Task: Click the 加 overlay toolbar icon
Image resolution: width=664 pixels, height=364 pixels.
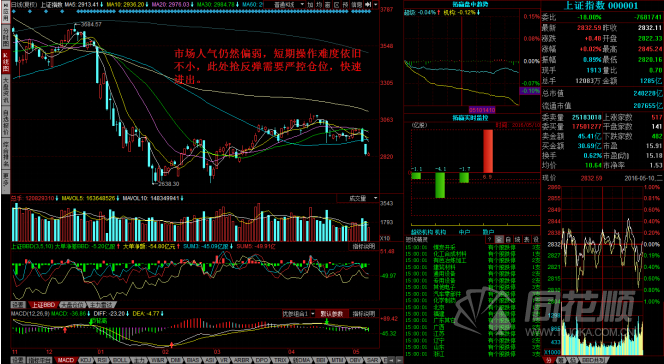Action: pyautogui.click(x=310, y=5)
